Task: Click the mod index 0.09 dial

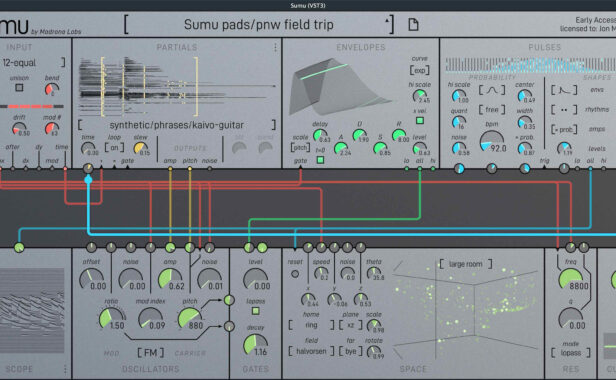Action: (x=150, y=319)
